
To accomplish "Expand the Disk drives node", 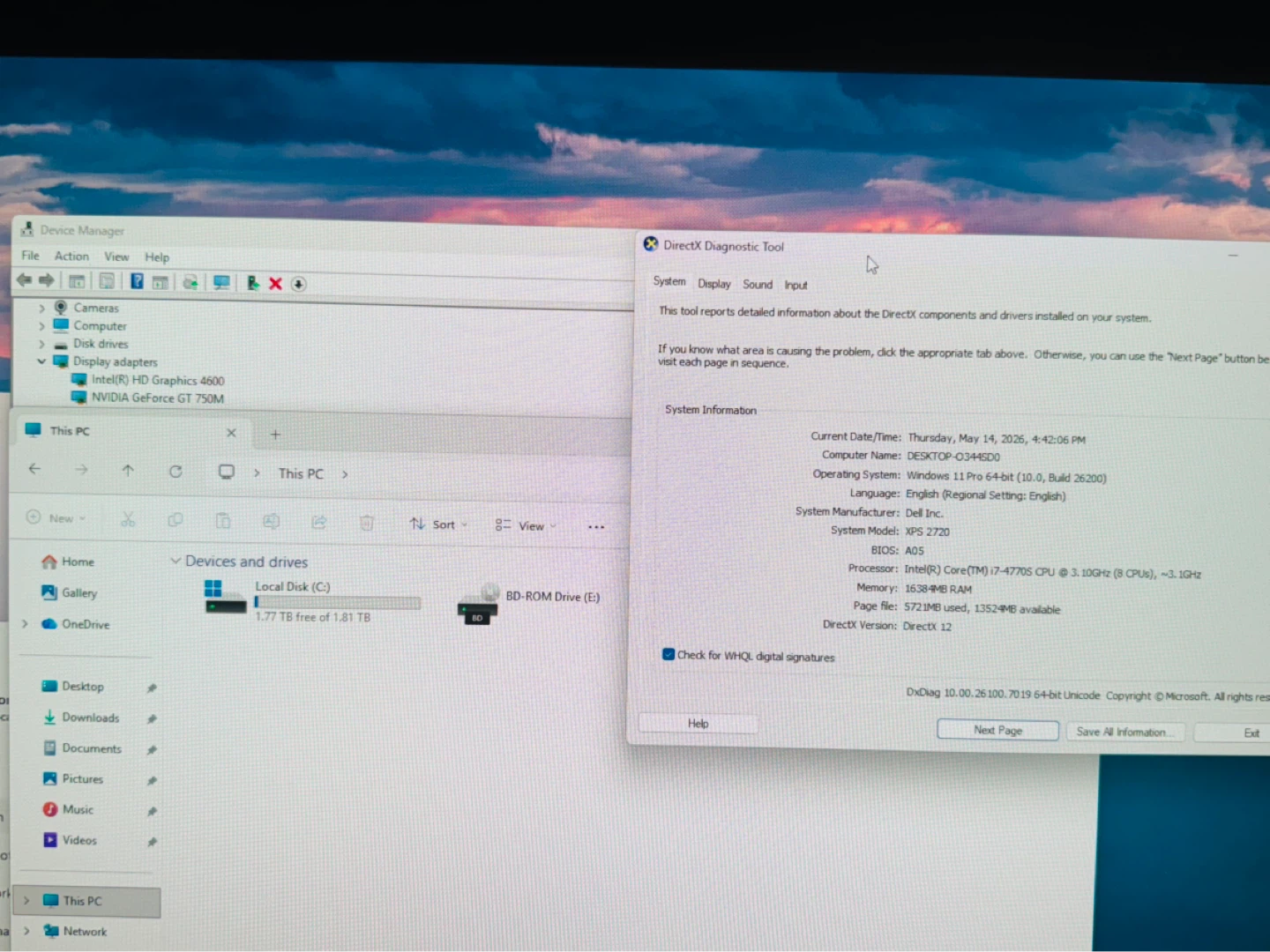I will (x=41, y=344).
